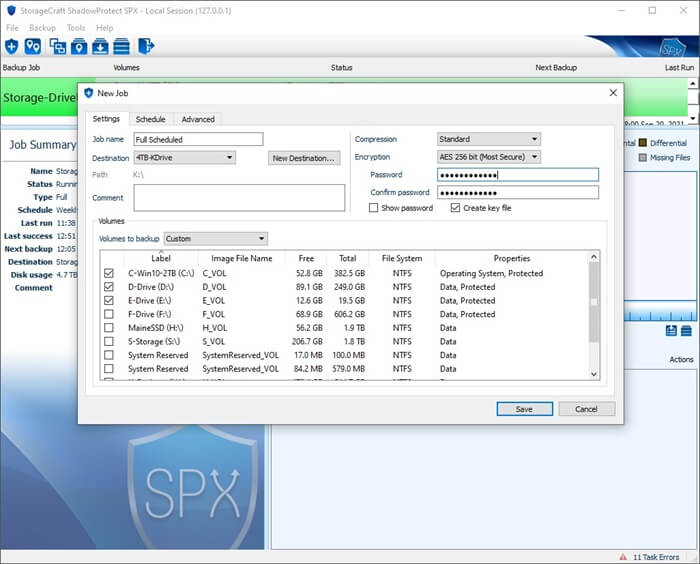
Task: Click the overlapping windows toolbar icon
Action: (57, 46)
